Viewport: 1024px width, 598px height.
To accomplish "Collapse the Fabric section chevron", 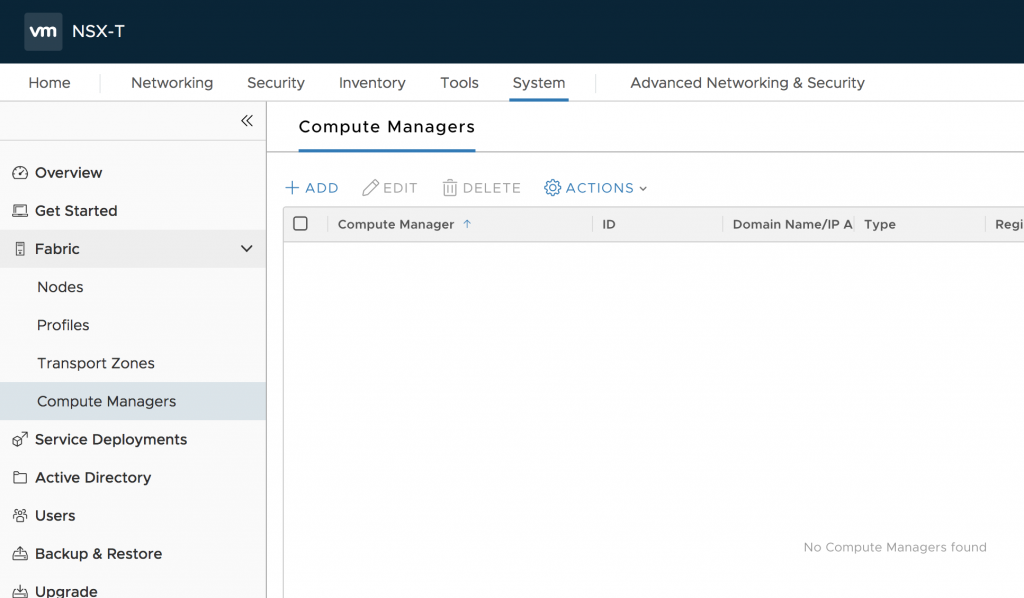I will [246, 249].
